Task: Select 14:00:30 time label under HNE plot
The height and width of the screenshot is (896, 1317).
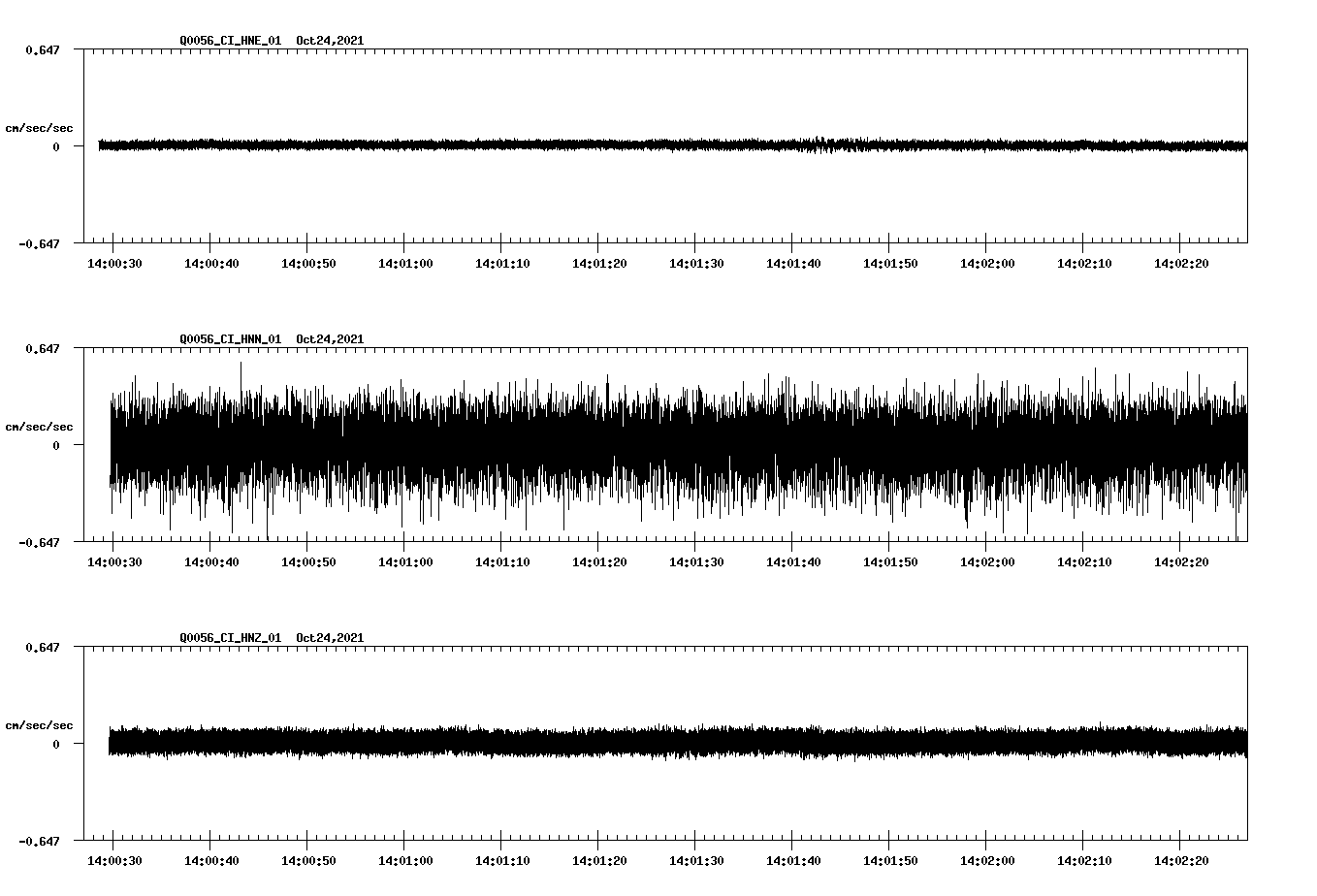Action: [114, 264]
